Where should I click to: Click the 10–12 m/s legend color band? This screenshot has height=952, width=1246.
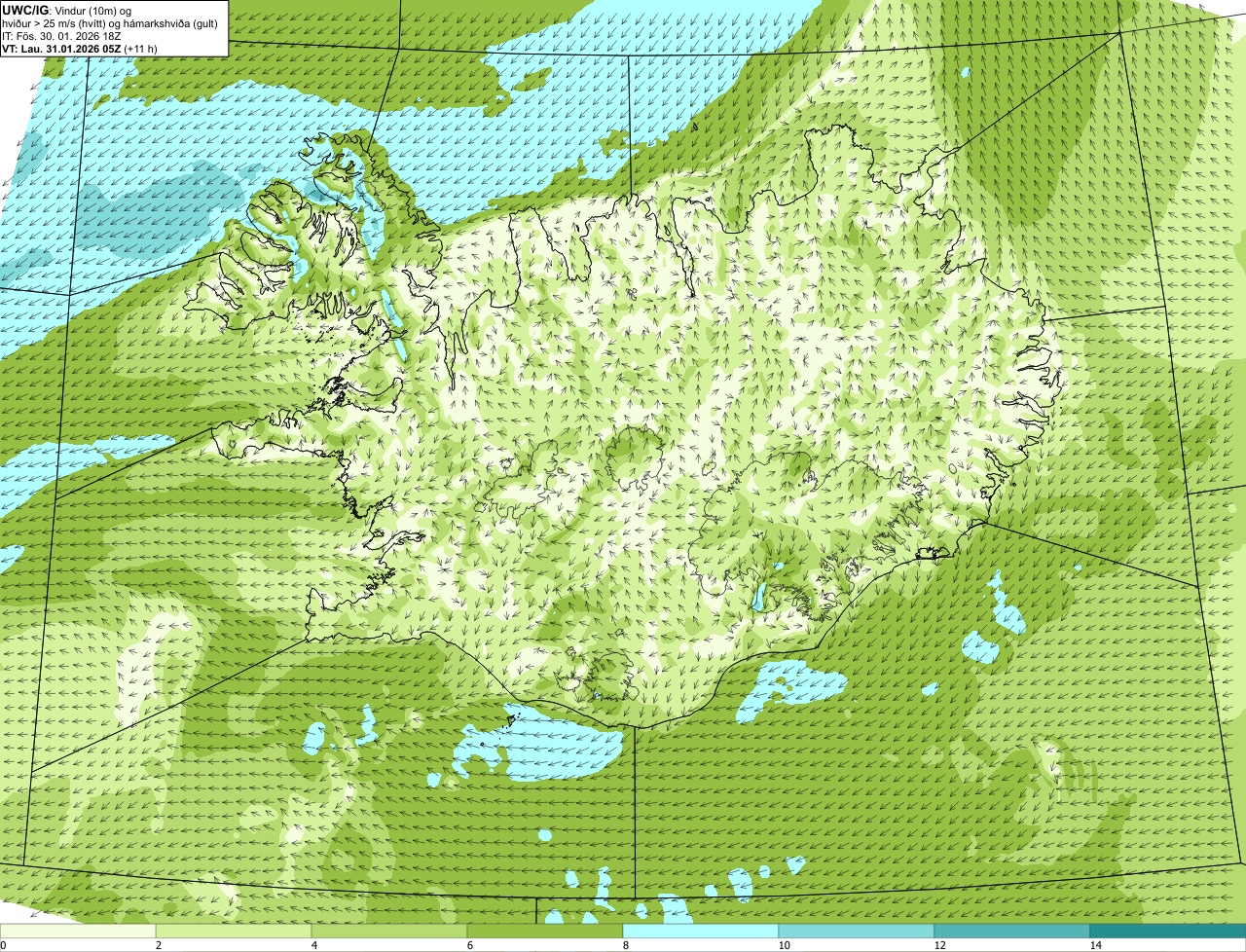(x=857, y=931)
